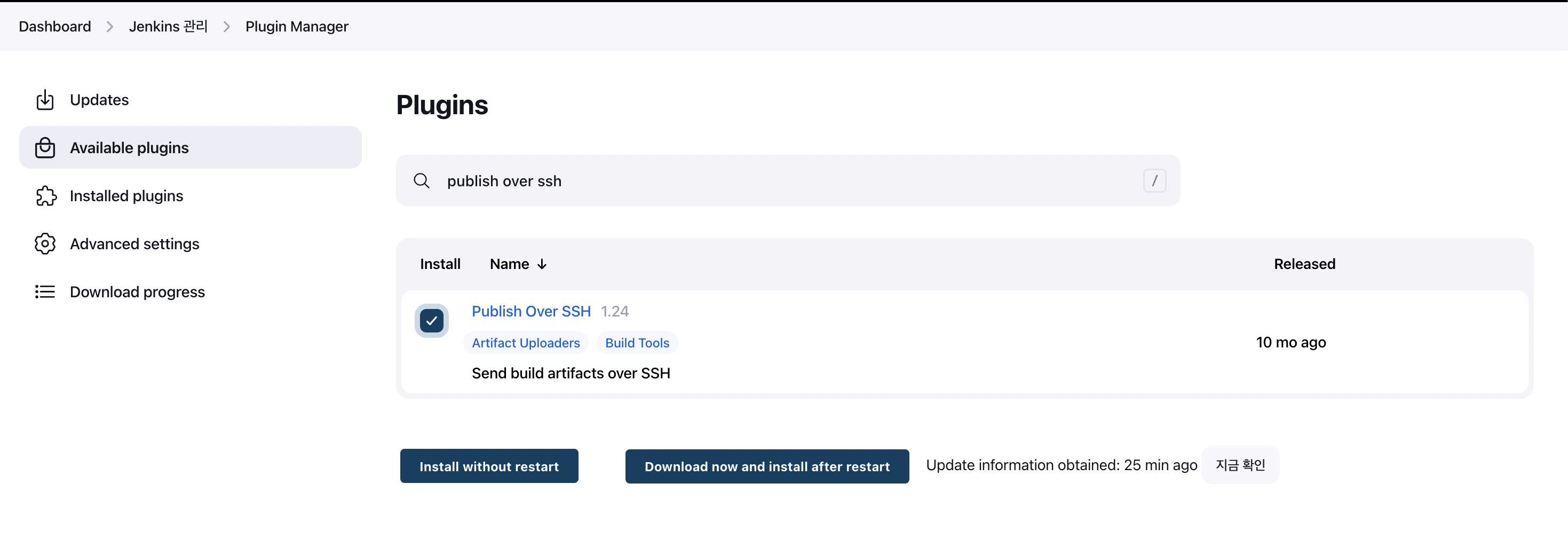The image size is (1568, 539).
Task: Click the Install column header
Action: point(440,264)
